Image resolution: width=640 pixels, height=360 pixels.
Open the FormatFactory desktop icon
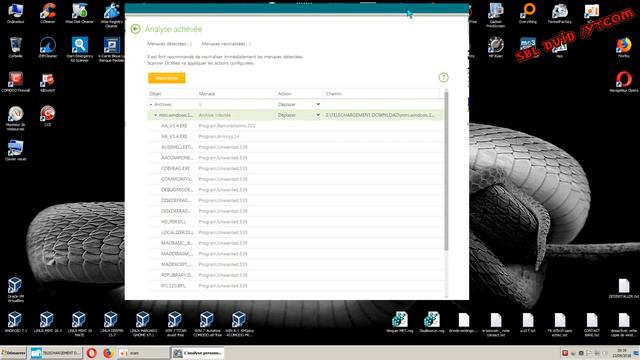[560, 13]
